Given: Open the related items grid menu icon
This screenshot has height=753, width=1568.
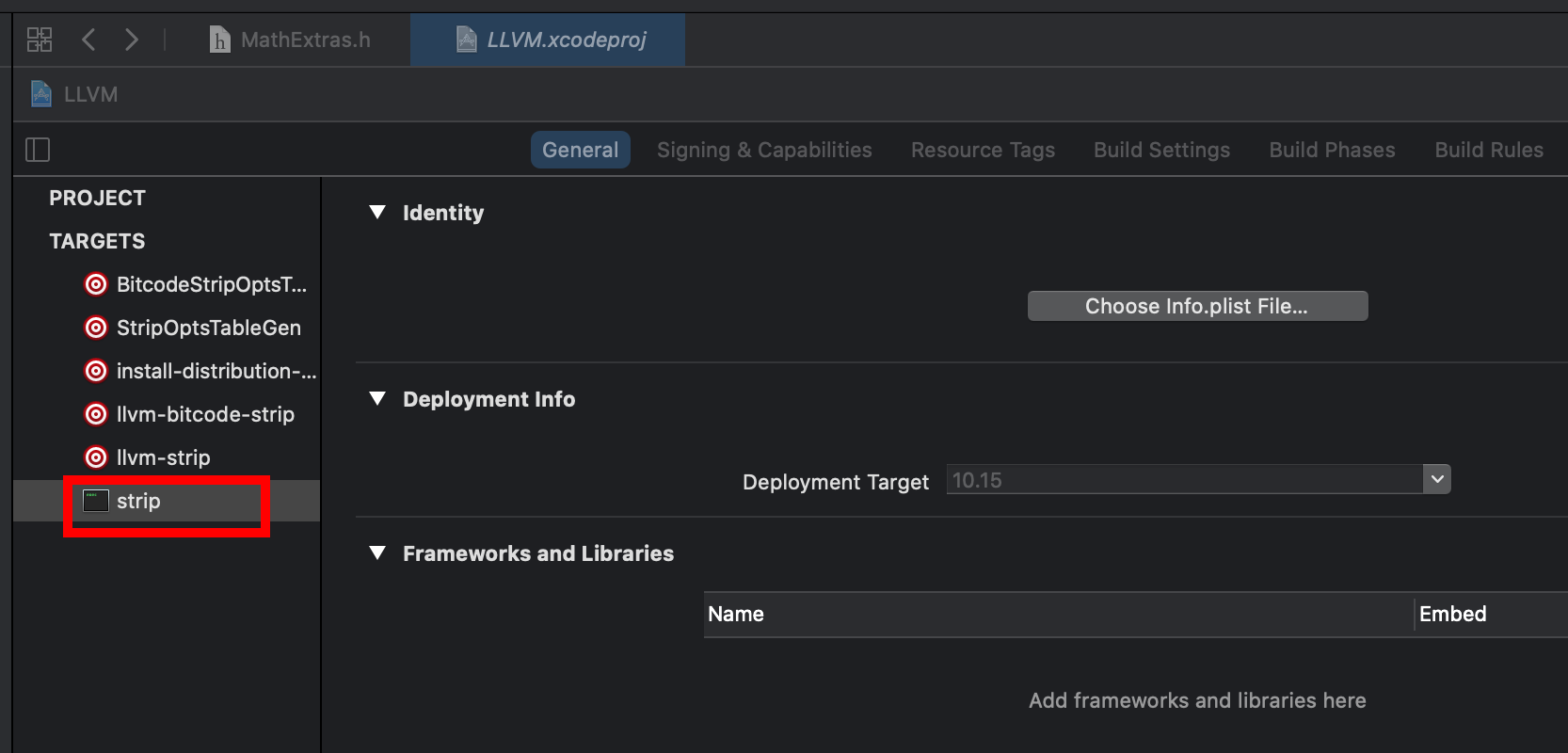Looking at the screenshot, I should click(x=40, y=40).
